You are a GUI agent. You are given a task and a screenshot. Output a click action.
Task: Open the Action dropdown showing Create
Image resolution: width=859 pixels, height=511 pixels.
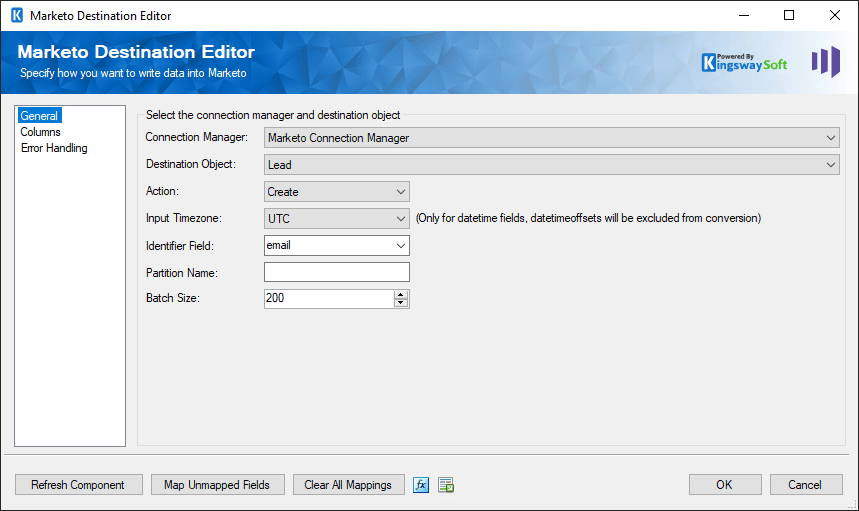click(x=336, y=192)
